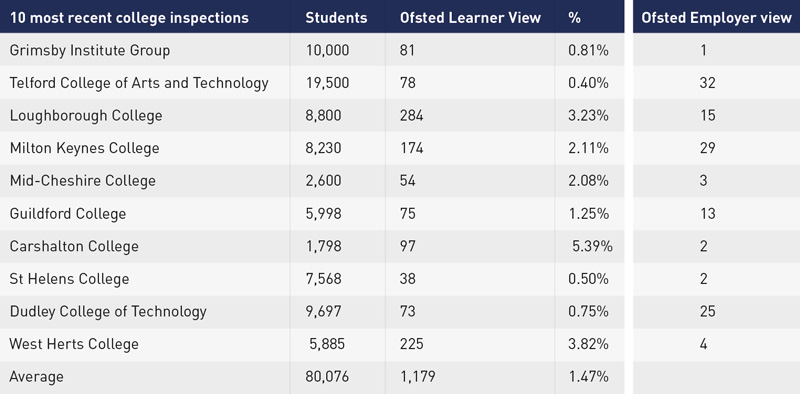Click the percent column header

(574, 17)
